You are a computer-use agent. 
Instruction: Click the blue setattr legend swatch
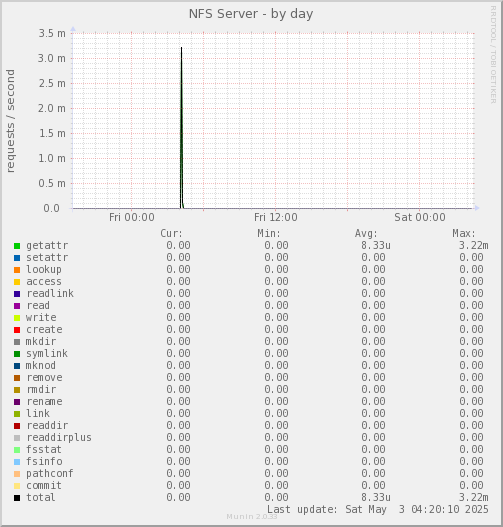coord(17,258)
